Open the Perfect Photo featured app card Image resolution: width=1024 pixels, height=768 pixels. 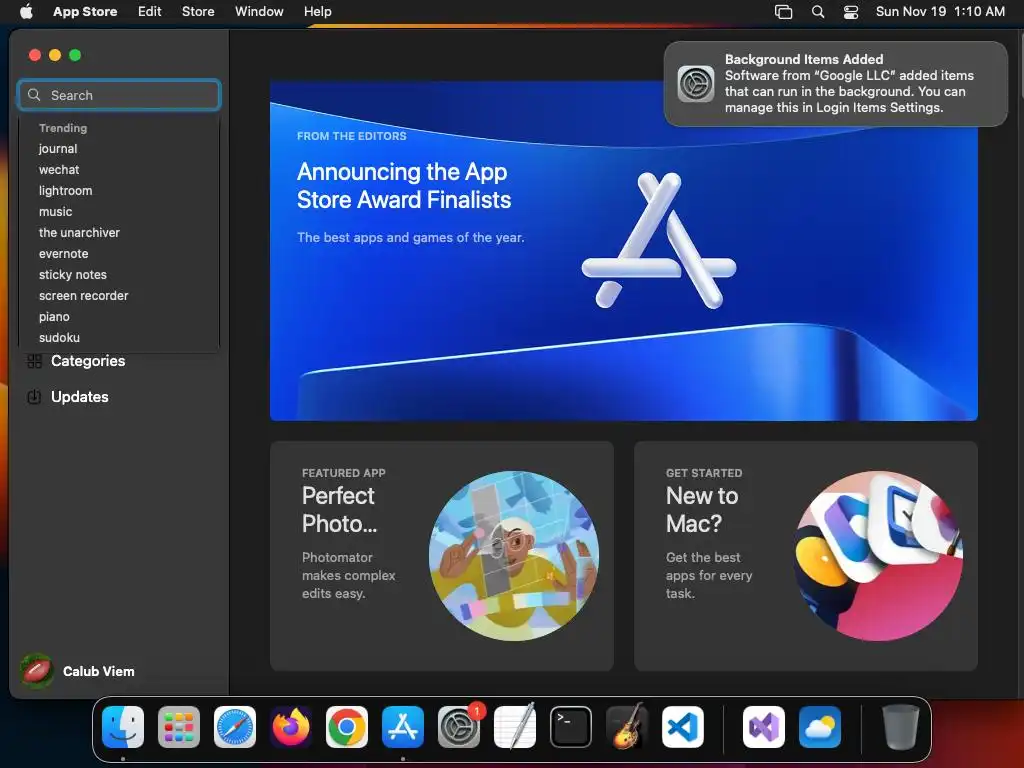(x=441, y=556)
